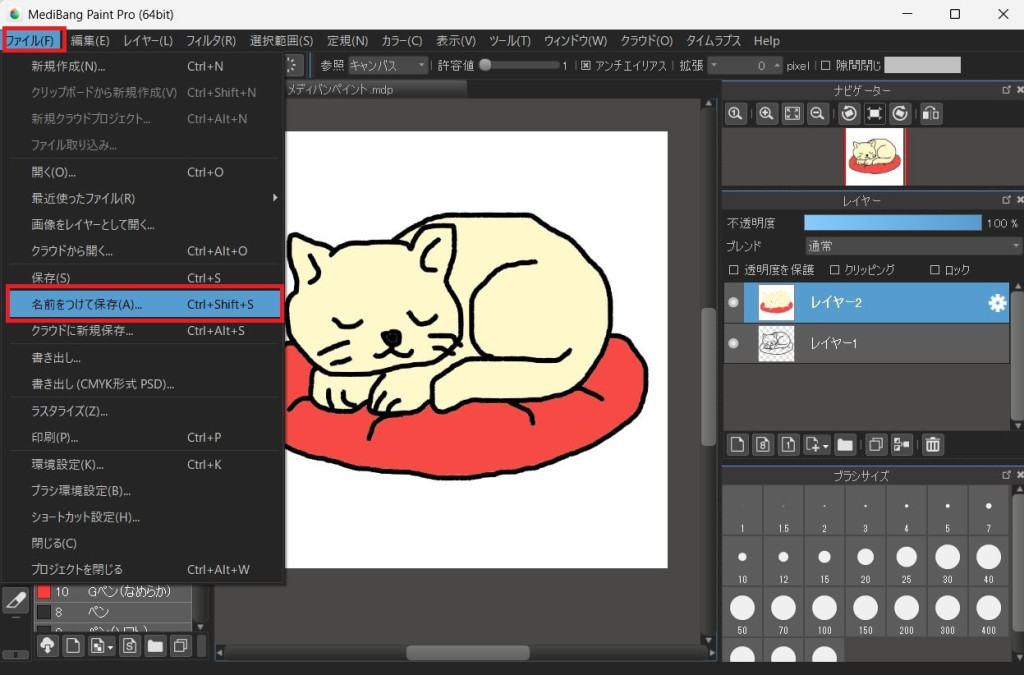Toggle アンチエイリアス checkbox
Screen dimensions: 1024x675
tap(586, 65)
